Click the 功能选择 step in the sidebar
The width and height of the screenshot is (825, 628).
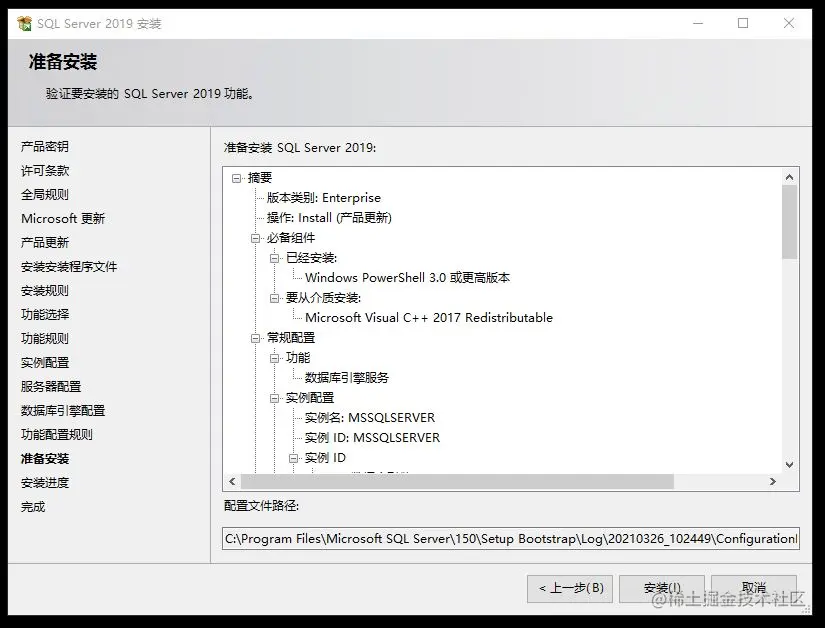(45, 315)
